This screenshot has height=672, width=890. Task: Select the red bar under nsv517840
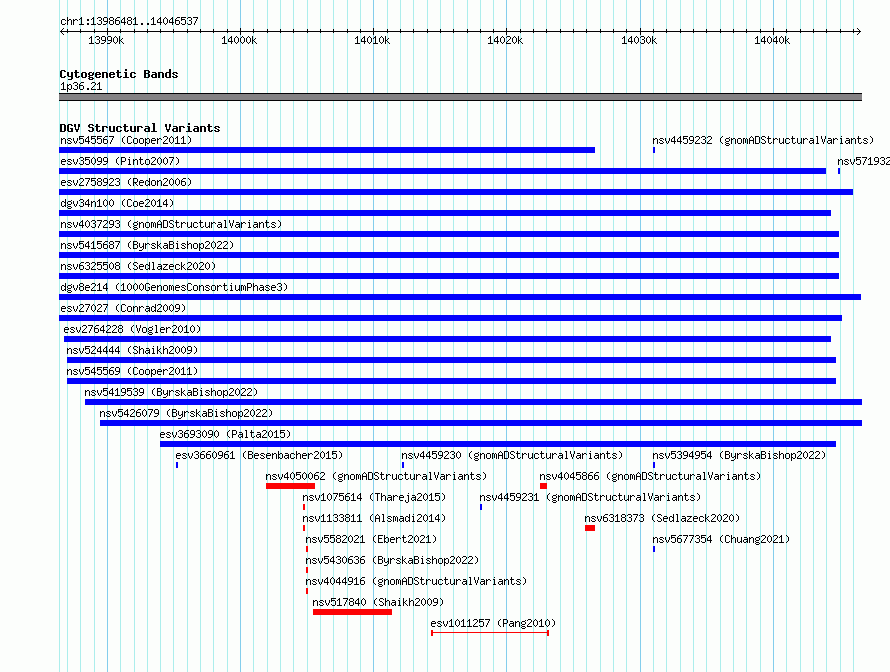tap(352, 612)
